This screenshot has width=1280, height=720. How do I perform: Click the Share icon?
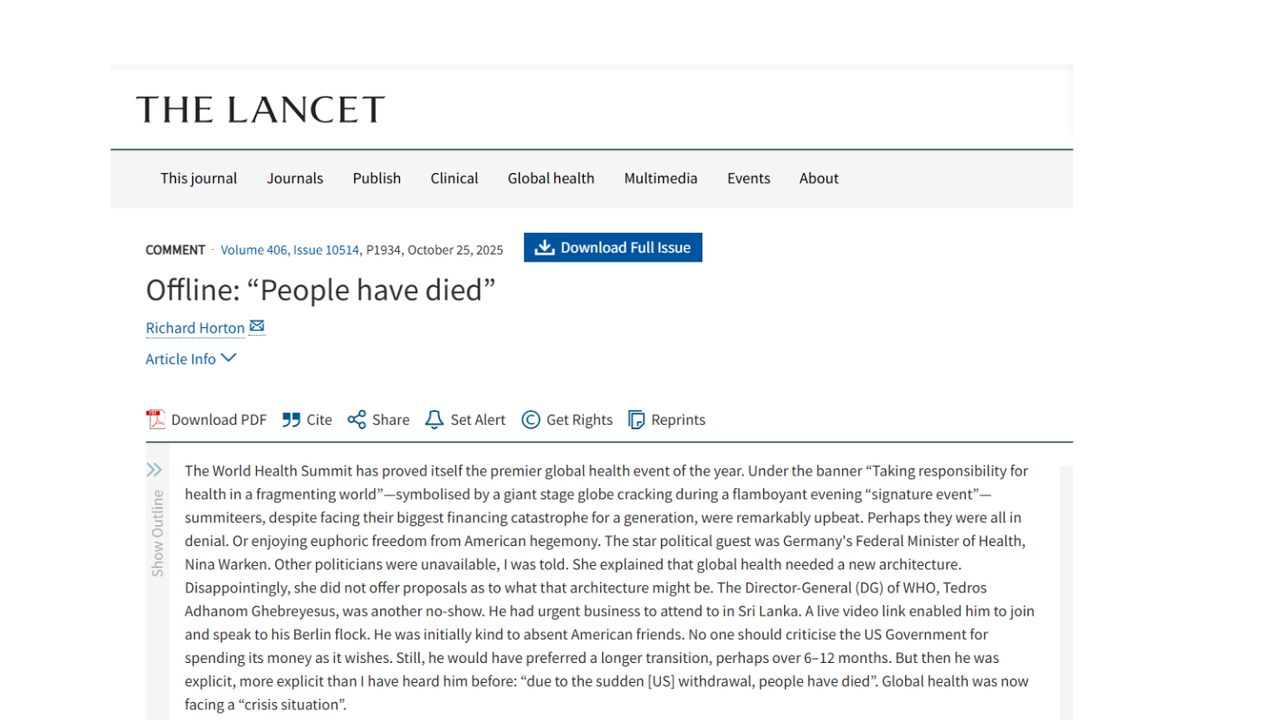(356, 419)
